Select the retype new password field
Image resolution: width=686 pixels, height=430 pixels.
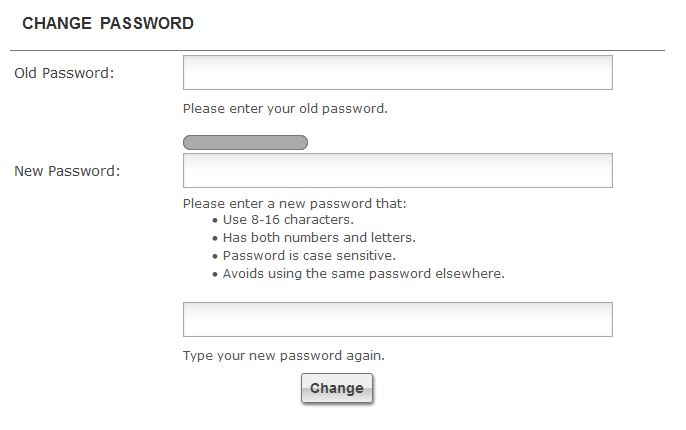point(397,320)
